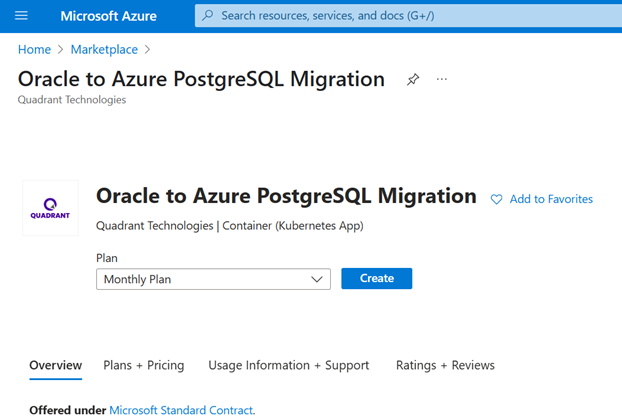Click the chevron after the Marketplace breadcrumb
Image resolution: width=622 pixels, height=419 pixels.
click(x=148, y=49)
